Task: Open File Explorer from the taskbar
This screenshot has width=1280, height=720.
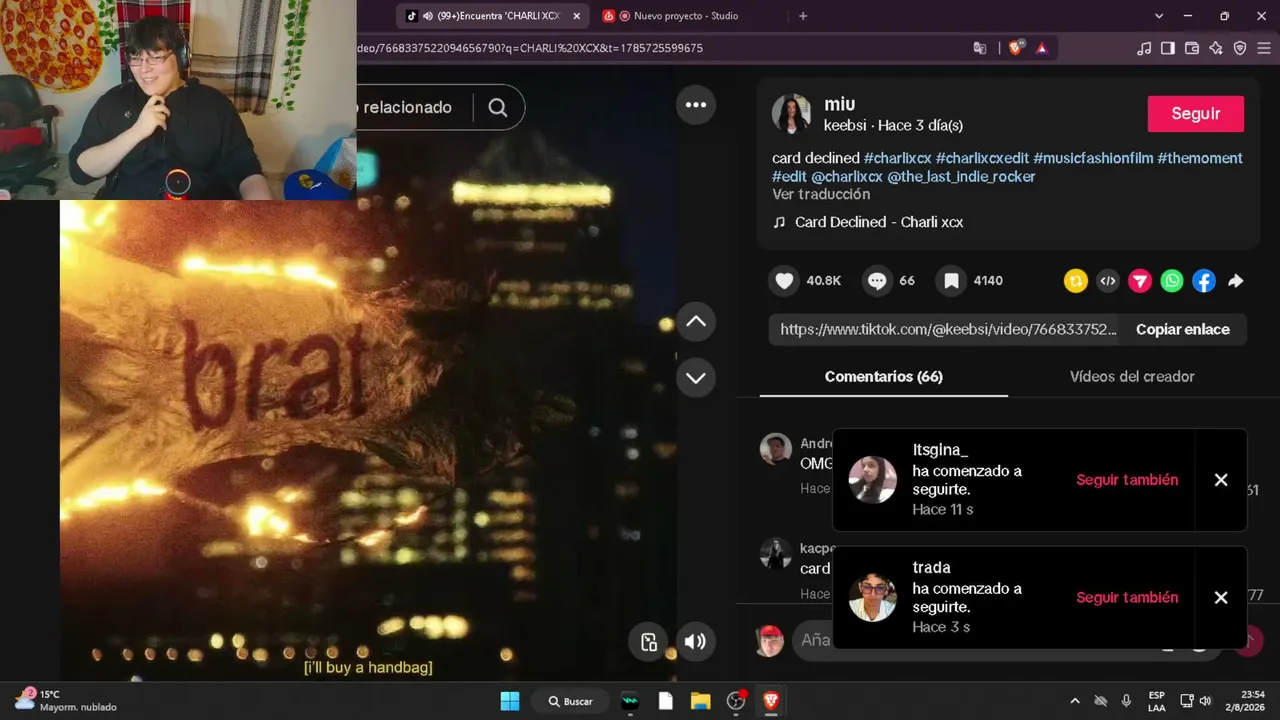Action: point(700,701)
